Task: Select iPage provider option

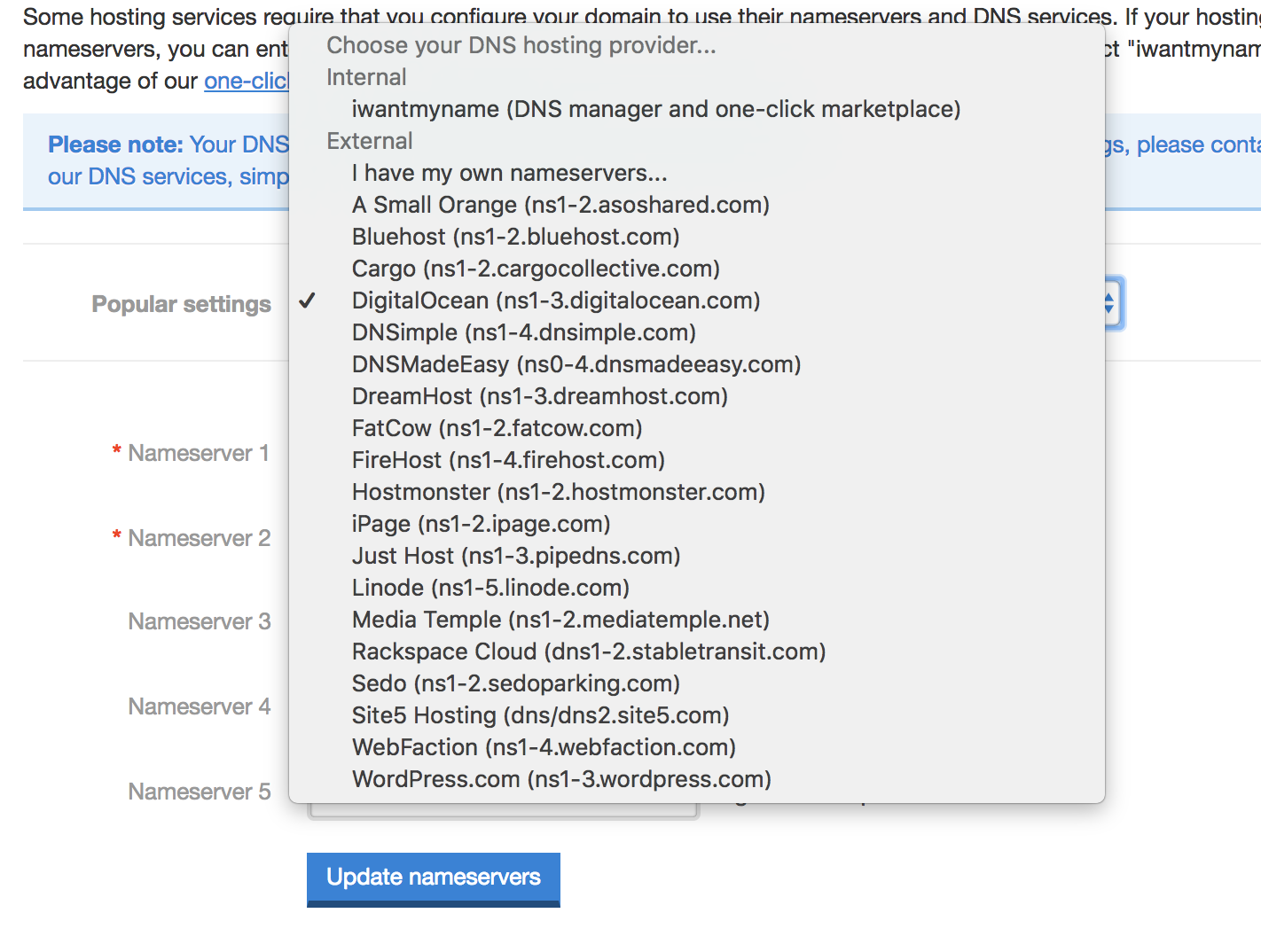Action: 697,524
